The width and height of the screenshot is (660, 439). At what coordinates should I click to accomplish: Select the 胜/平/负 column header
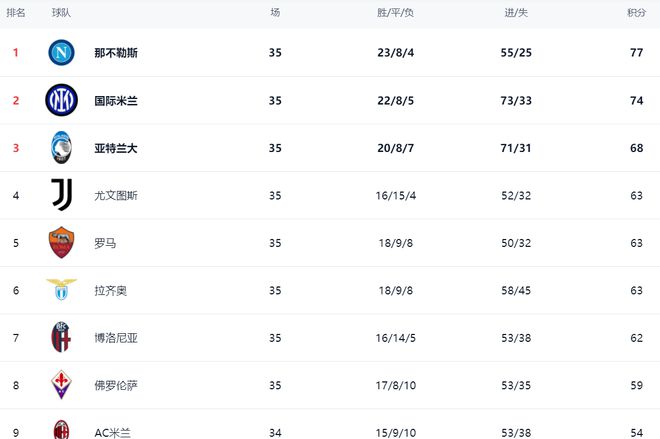tap(395, 13)
